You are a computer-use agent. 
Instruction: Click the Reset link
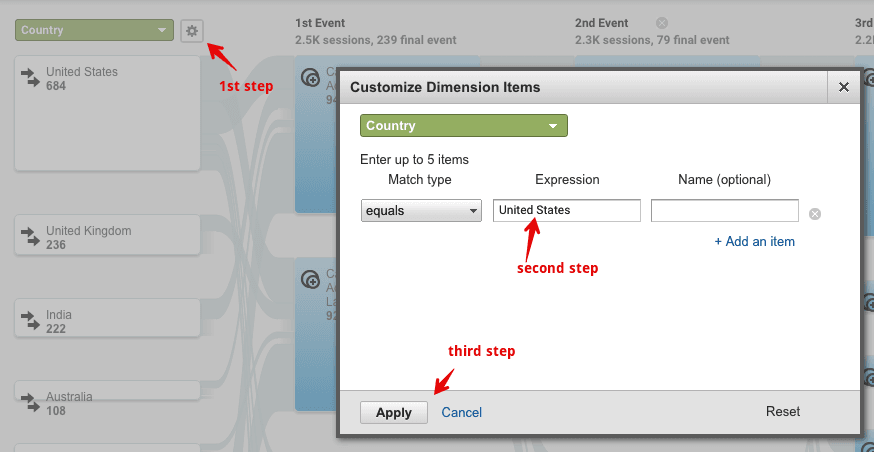click(x=783, y=411)
